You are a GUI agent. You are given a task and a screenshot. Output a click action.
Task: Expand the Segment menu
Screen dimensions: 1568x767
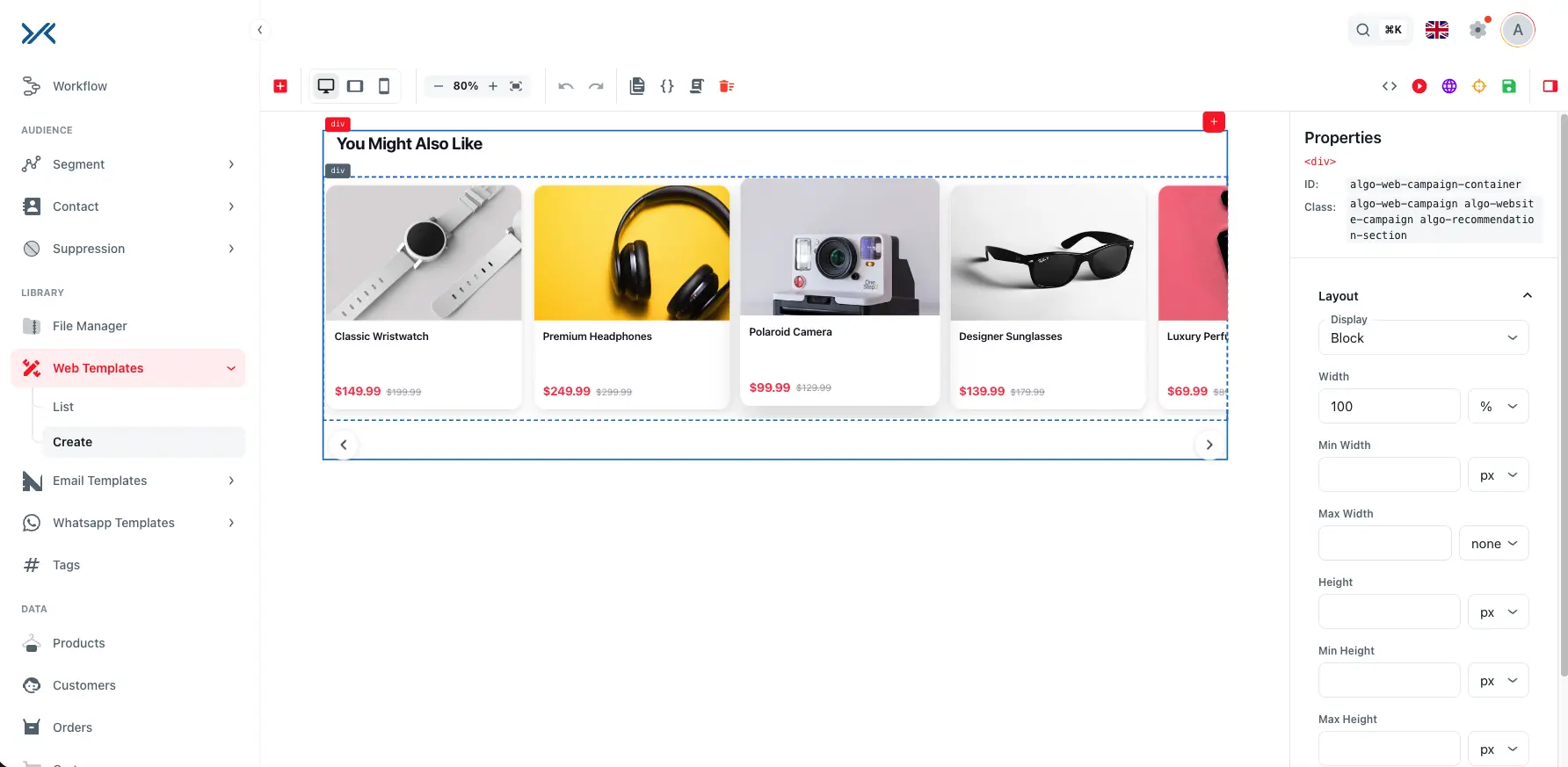click(x=129, y=164)
